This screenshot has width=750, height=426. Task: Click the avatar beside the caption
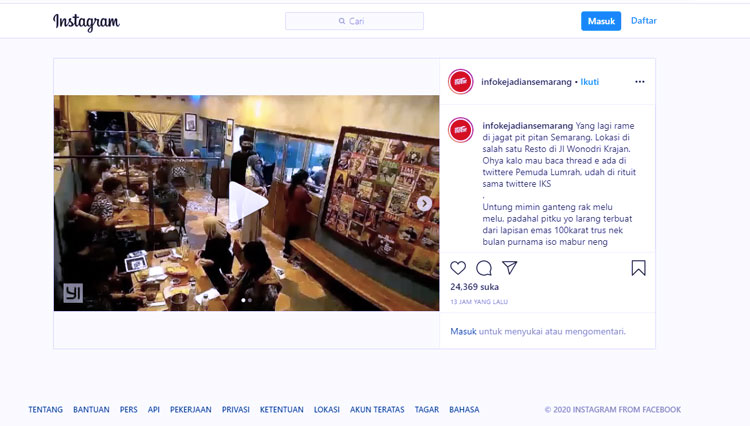click(x=461, y=130)
